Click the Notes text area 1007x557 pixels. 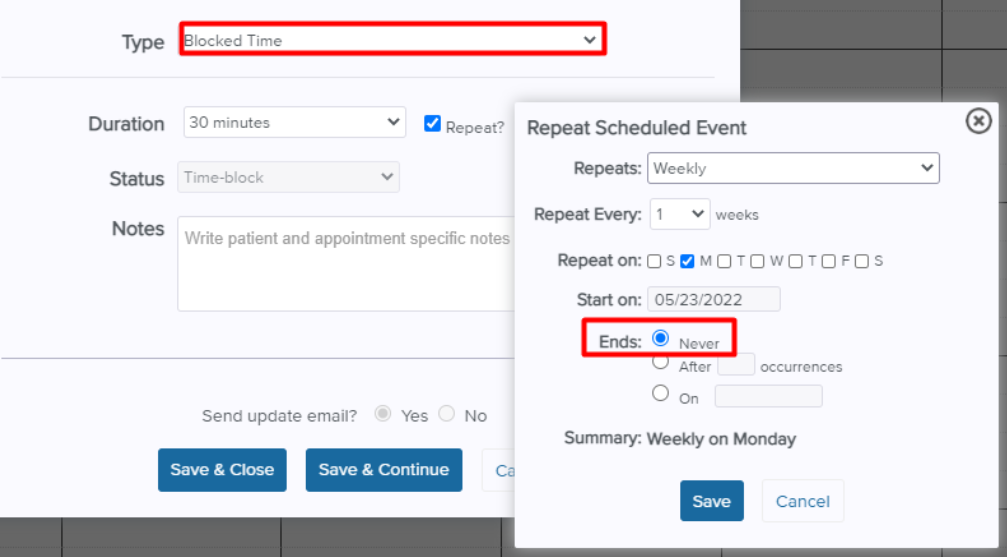[347, 264]
